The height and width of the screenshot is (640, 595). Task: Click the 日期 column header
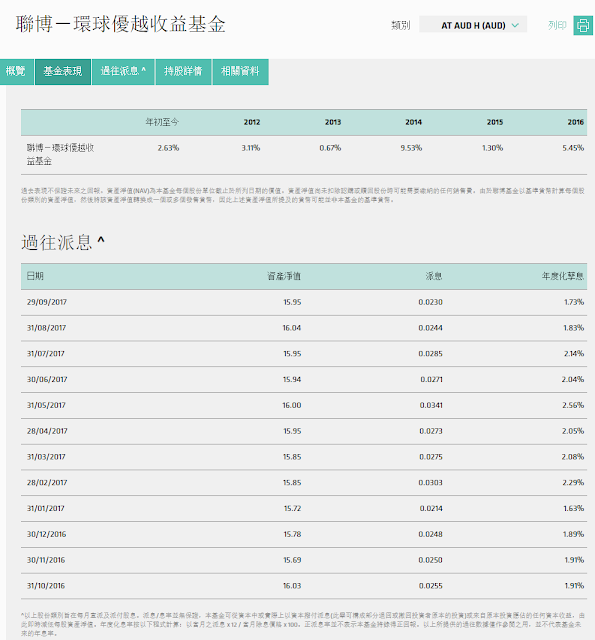click(x=35, y=276)
